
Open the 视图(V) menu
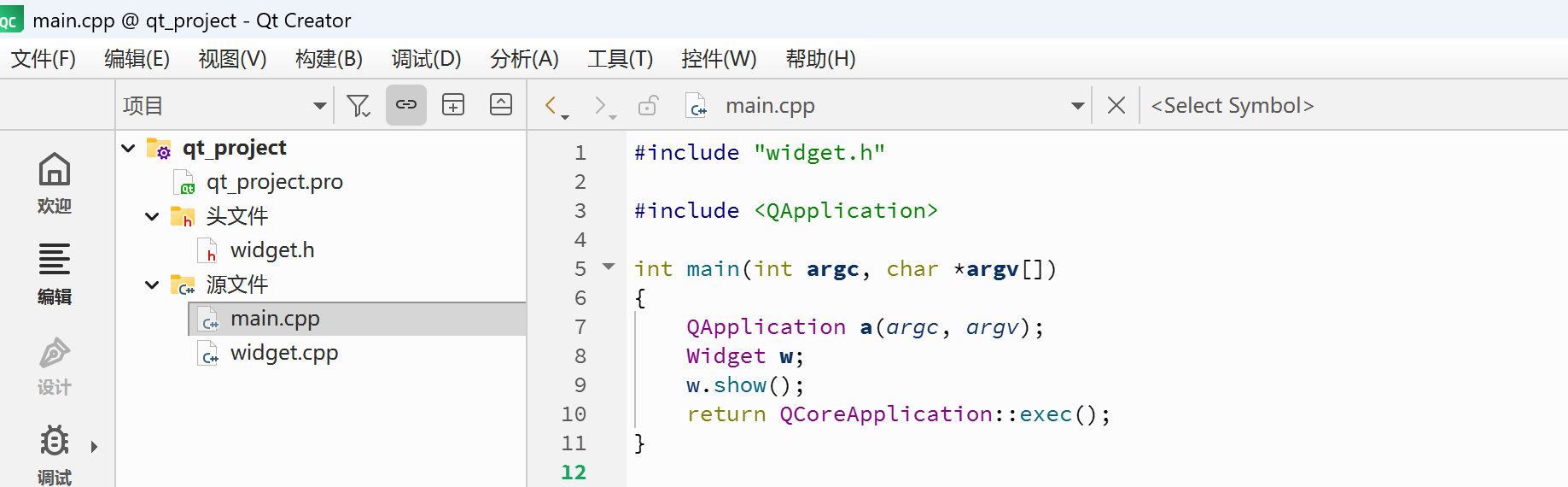[232, 59]
